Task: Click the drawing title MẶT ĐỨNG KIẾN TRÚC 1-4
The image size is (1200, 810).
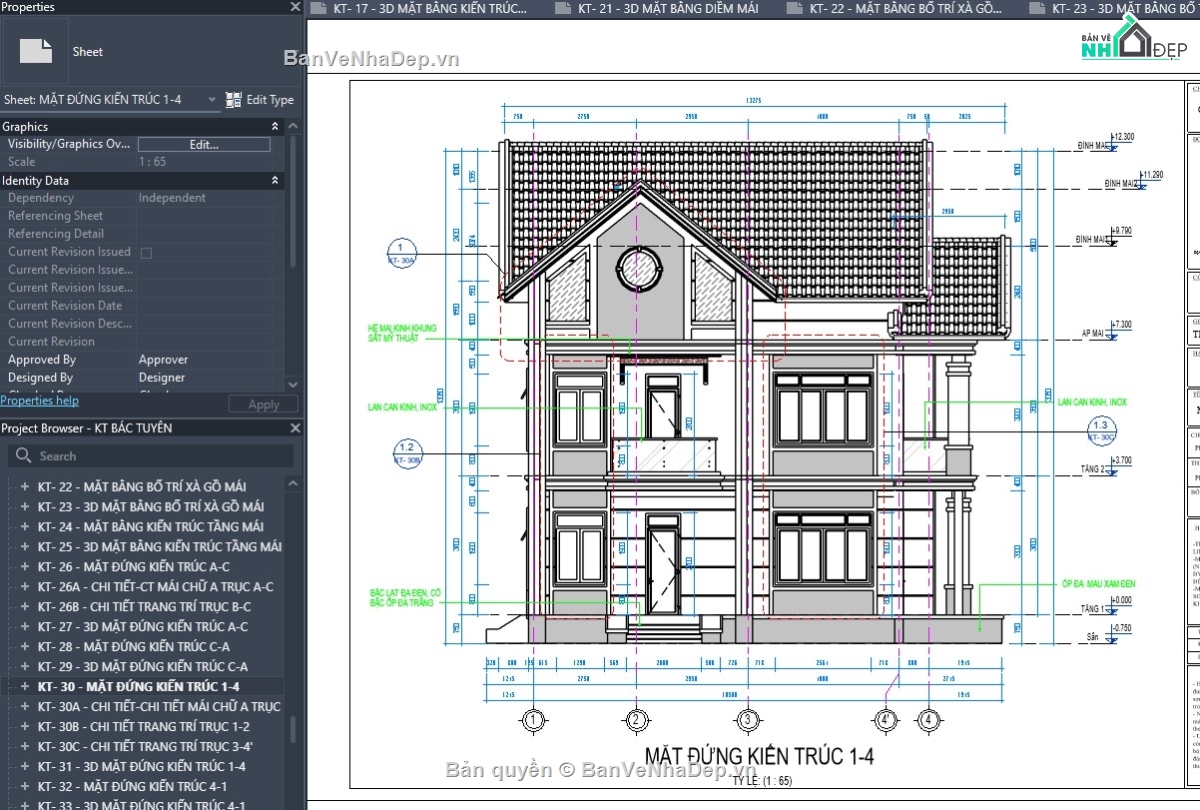Action: tap(759, 756)
